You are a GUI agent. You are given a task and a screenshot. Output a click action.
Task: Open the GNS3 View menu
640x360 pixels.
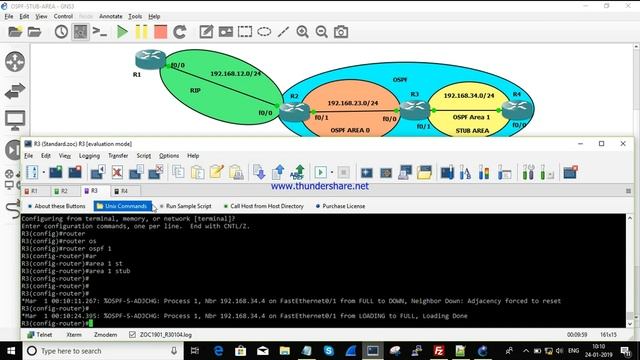pos(41,16)
